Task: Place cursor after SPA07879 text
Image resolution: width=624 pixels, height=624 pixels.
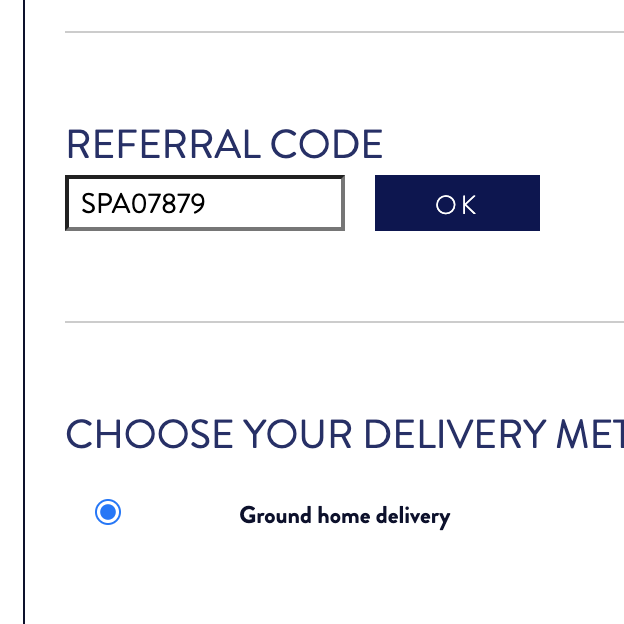Action: click(206, 203)
